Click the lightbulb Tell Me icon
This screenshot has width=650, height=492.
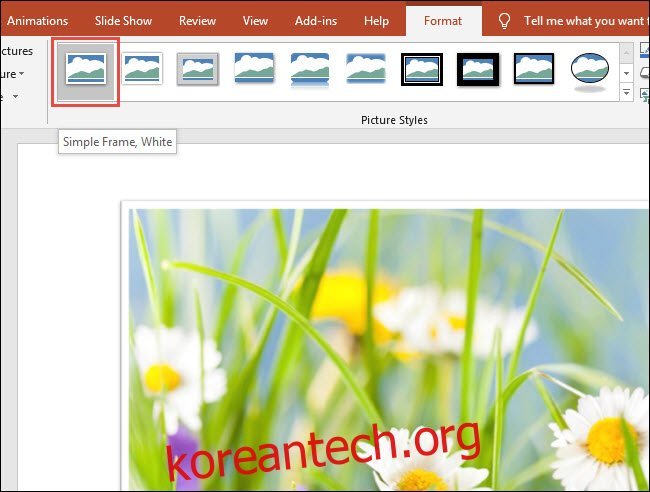tap(504, 21)
